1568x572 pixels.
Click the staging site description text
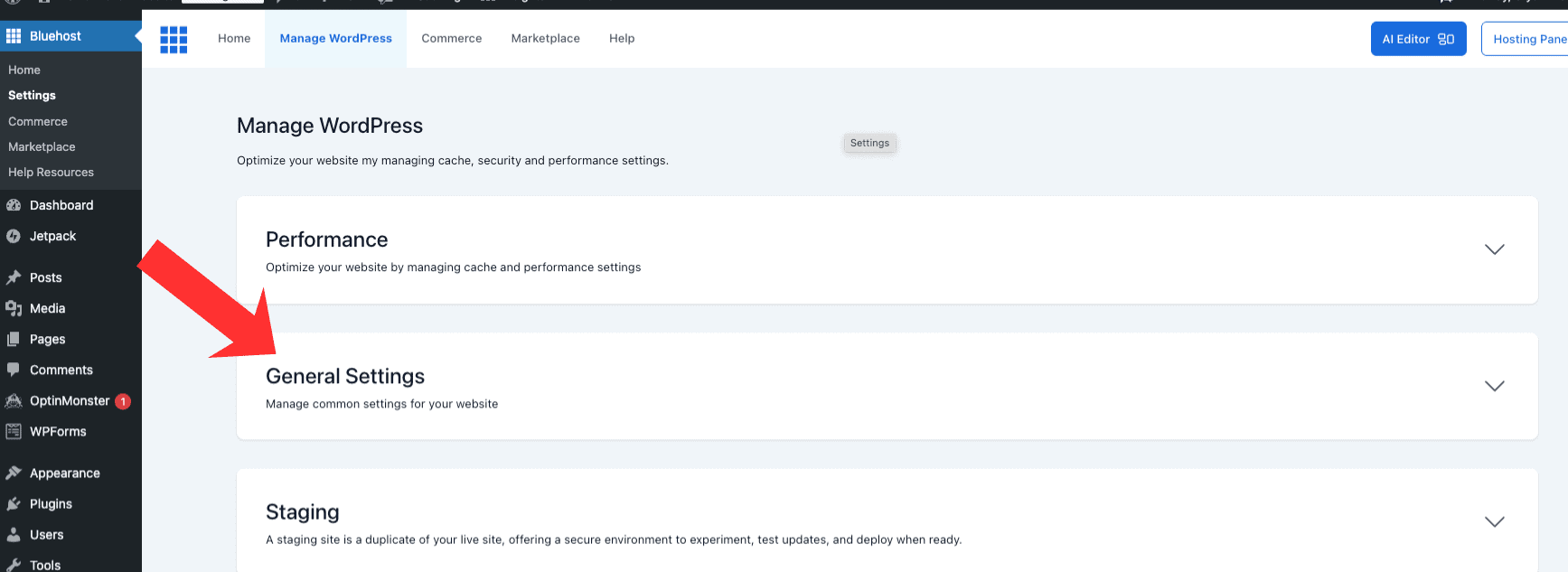coord(614,539)
